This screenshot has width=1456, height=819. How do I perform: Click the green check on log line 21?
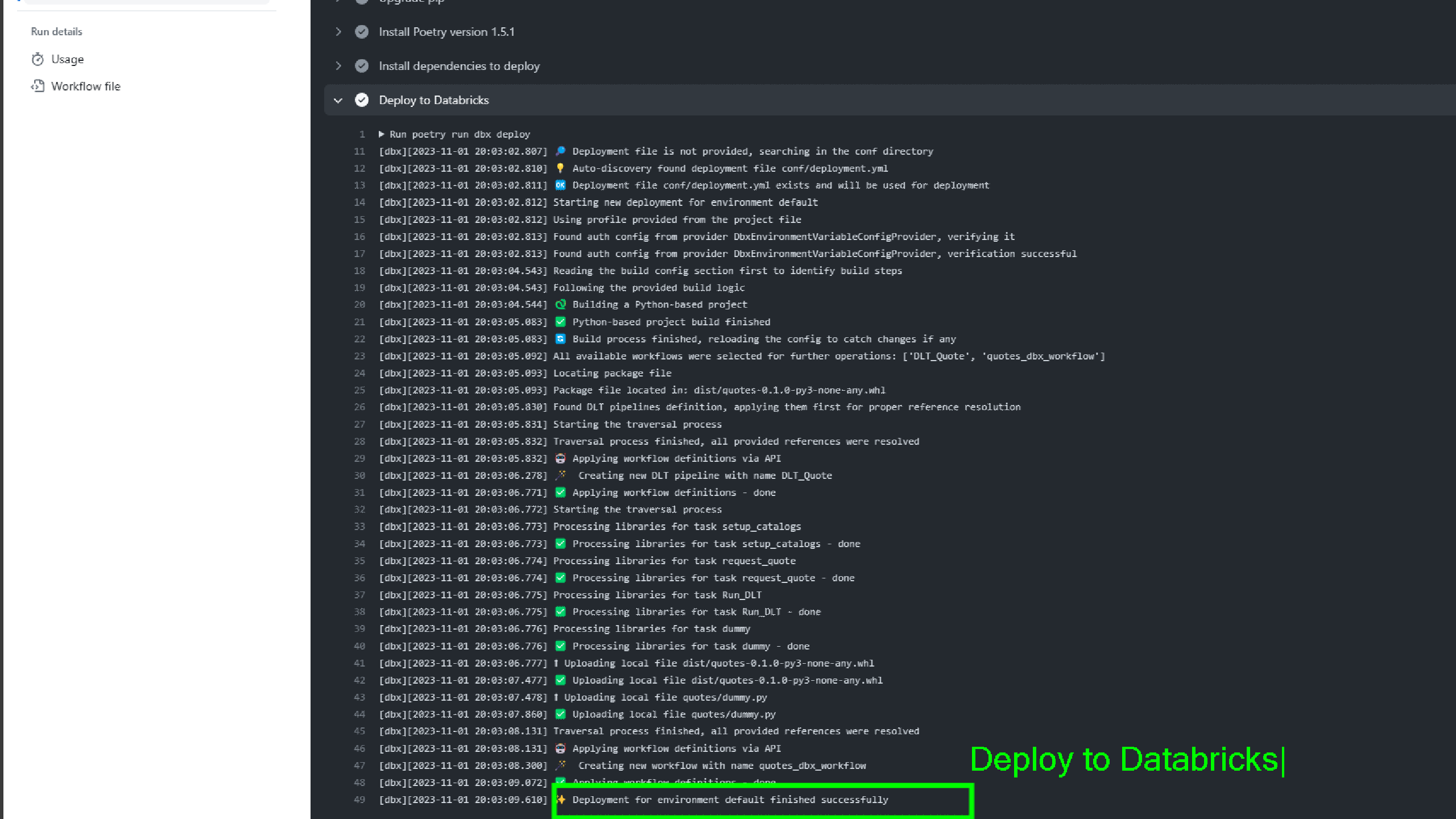[x=560, y=322]
